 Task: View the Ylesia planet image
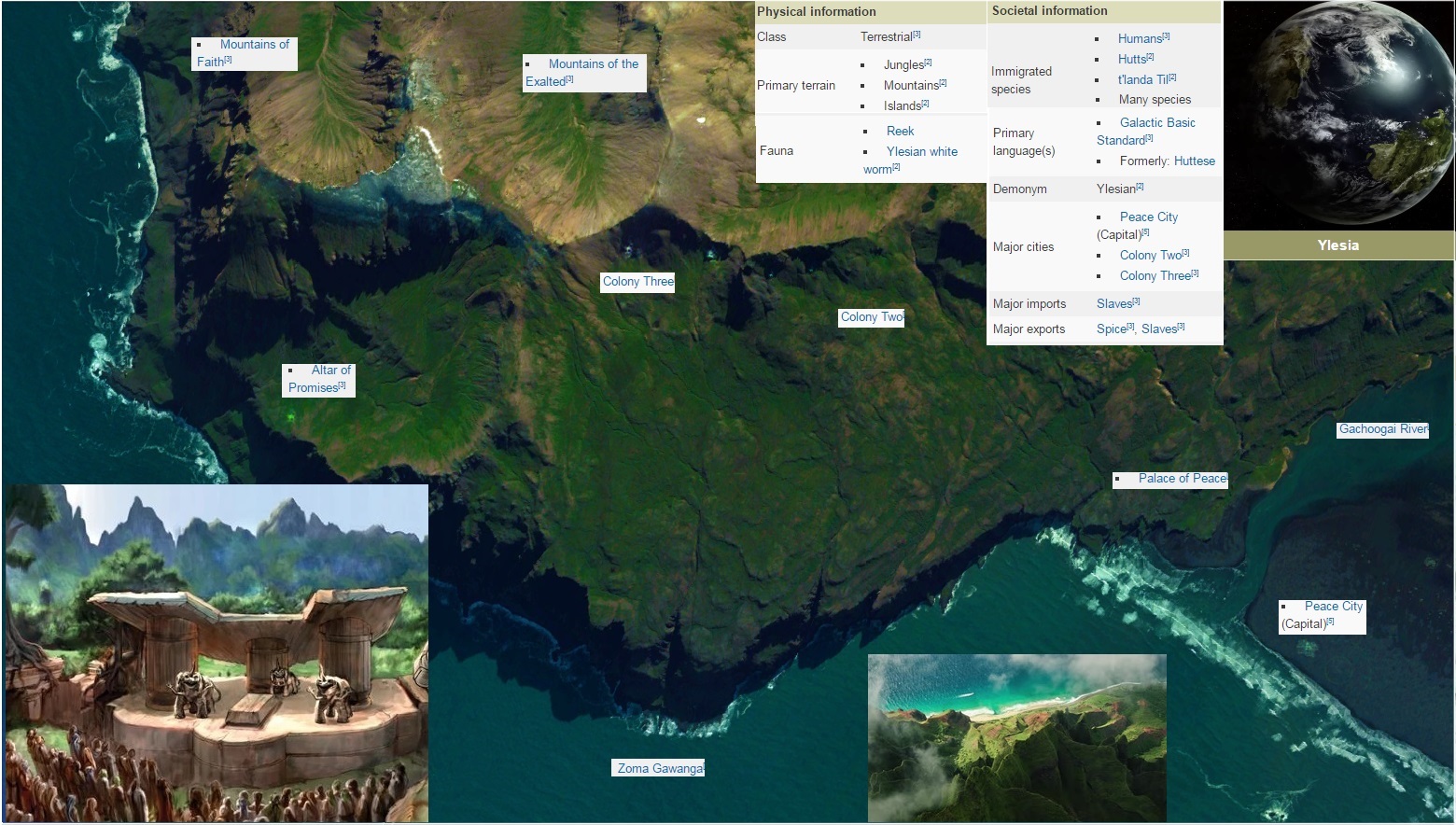1338,116
